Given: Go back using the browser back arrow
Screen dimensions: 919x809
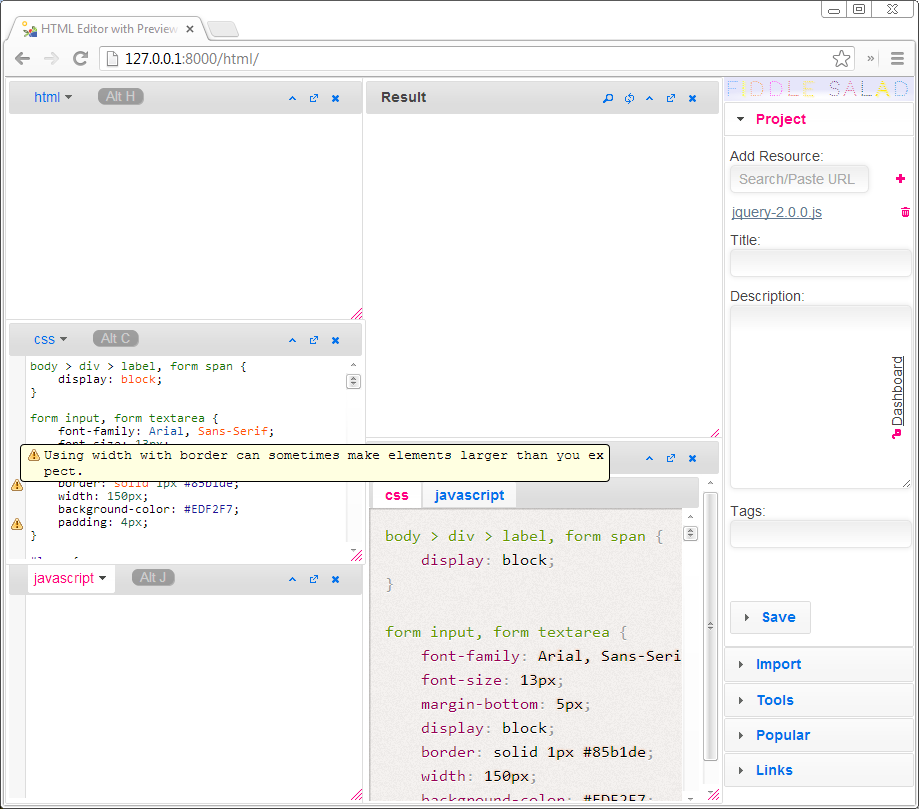Looking at the screenshot, I should (23, 59).
